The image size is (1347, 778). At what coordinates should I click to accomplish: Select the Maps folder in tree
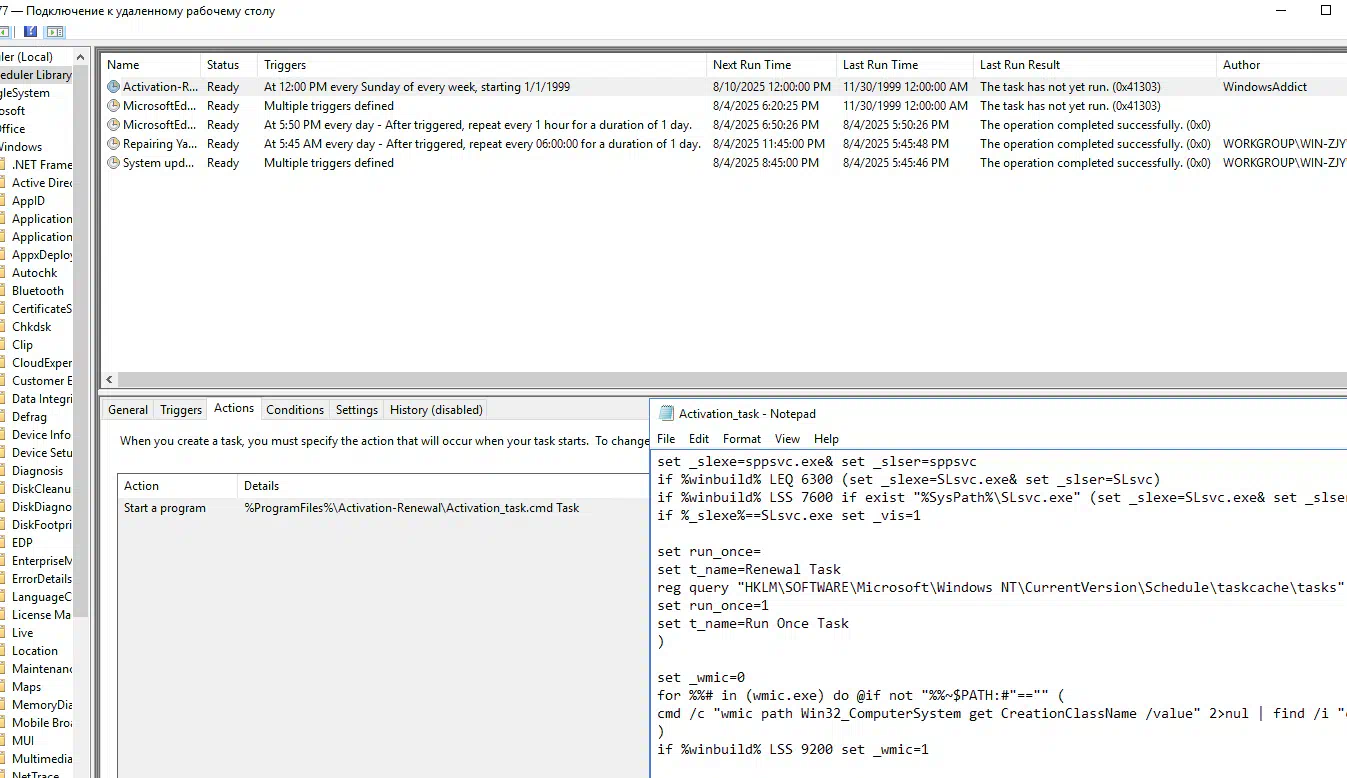pyautogui.click(x=26, y=687)
